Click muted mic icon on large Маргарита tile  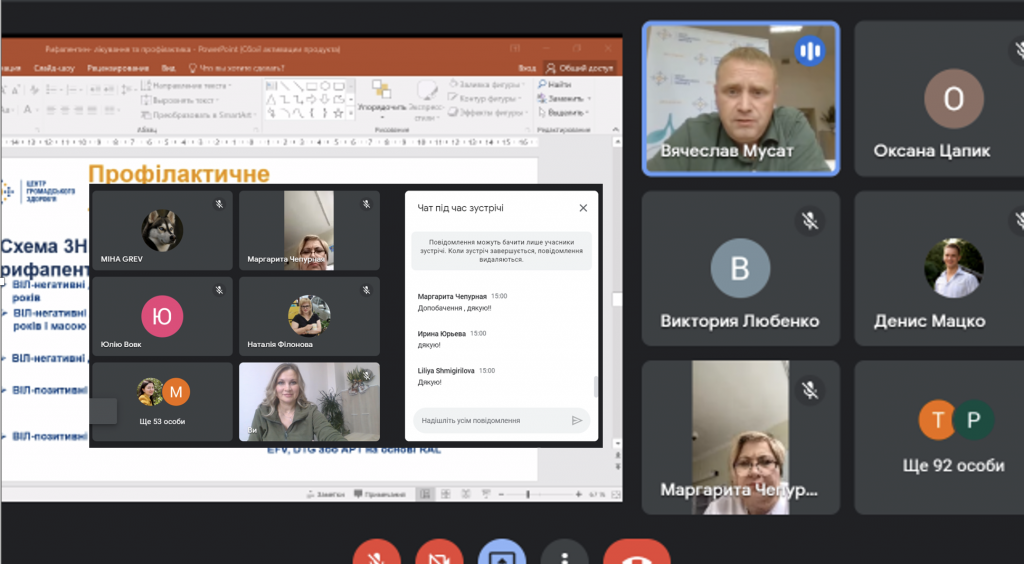(x=810, y=390)
